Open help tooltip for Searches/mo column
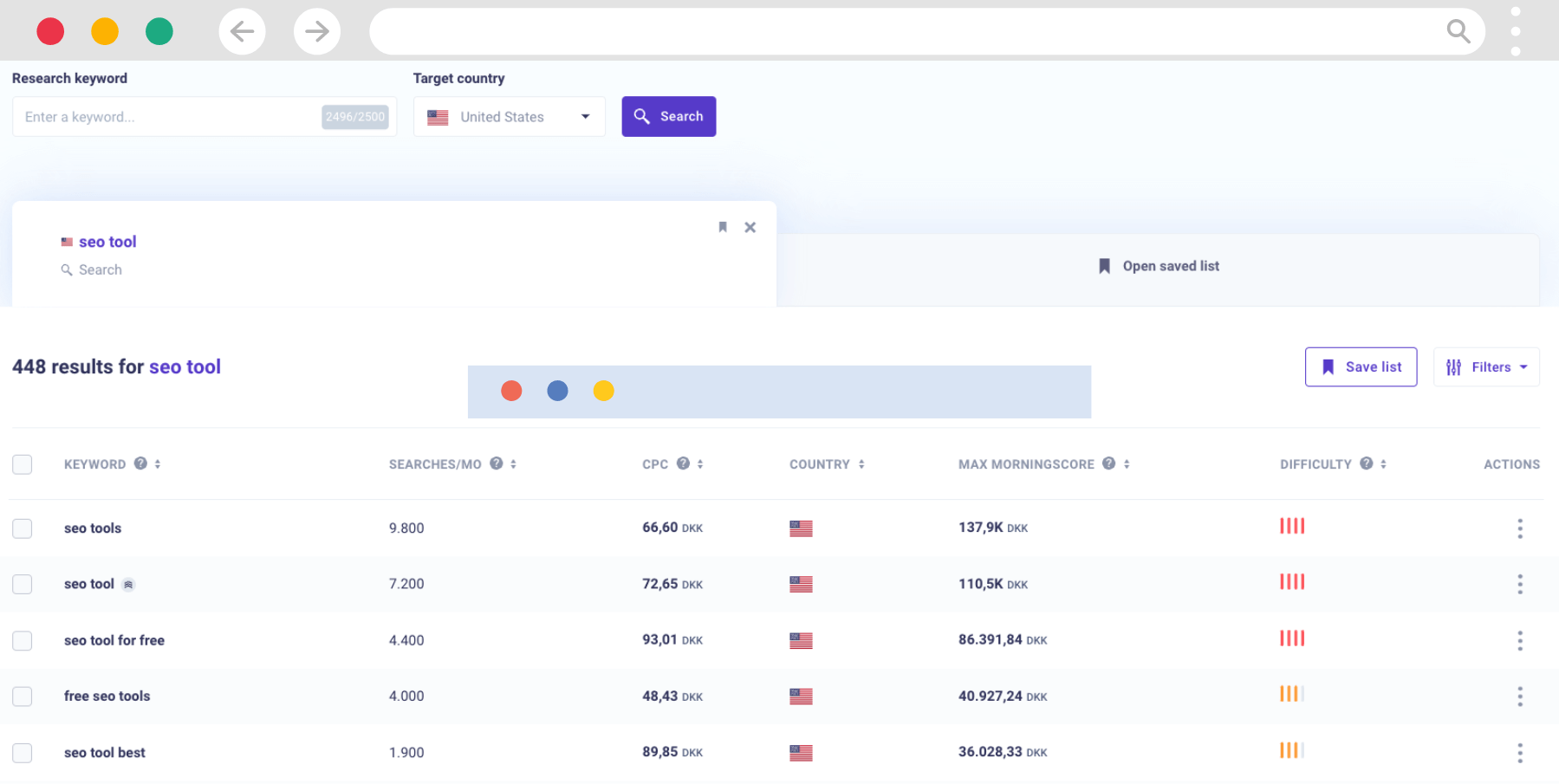 pos(497,463)
